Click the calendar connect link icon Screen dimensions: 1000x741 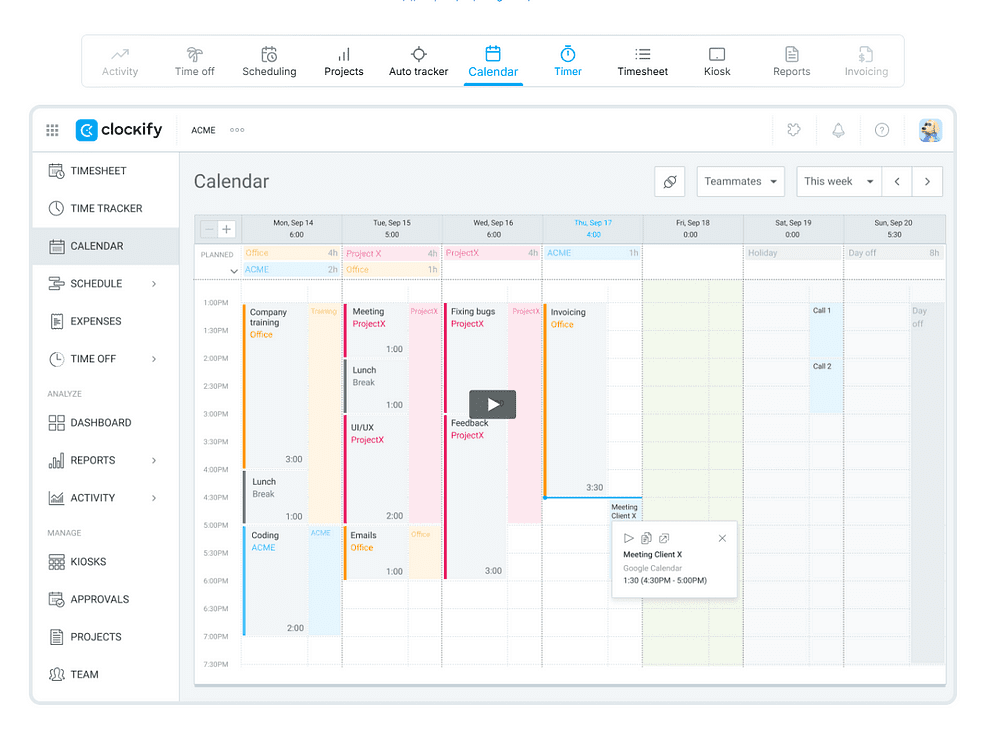[670, 182]
